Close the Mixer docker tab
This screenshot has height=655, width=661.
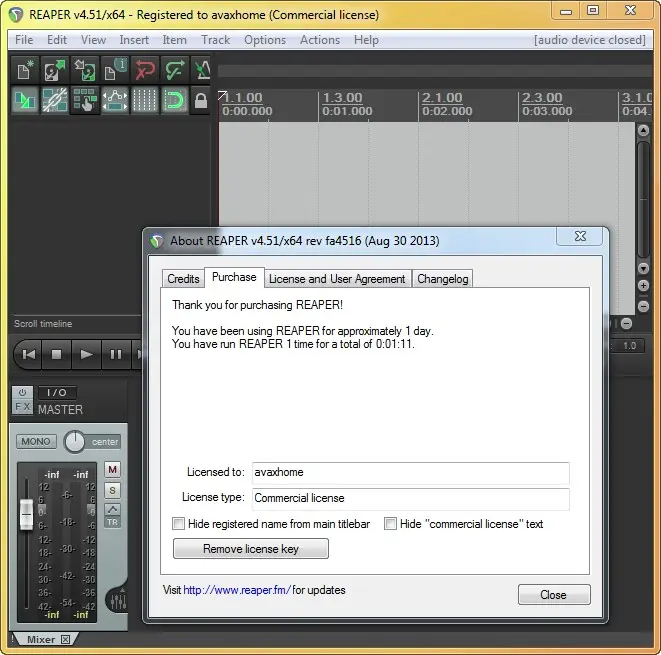click(65, 639)
